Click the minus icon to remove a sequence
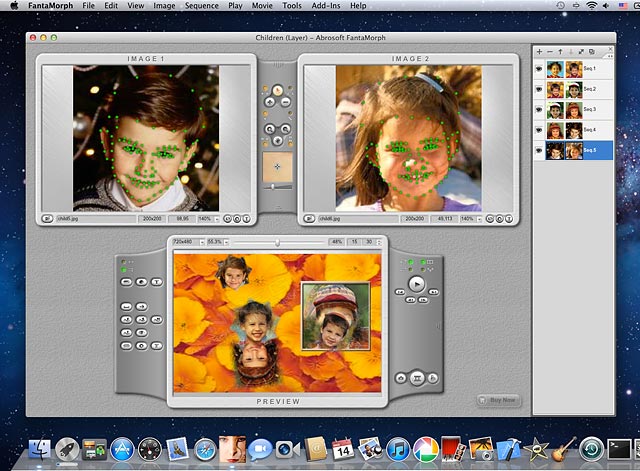Screen dimensions: 640x471 549,52
